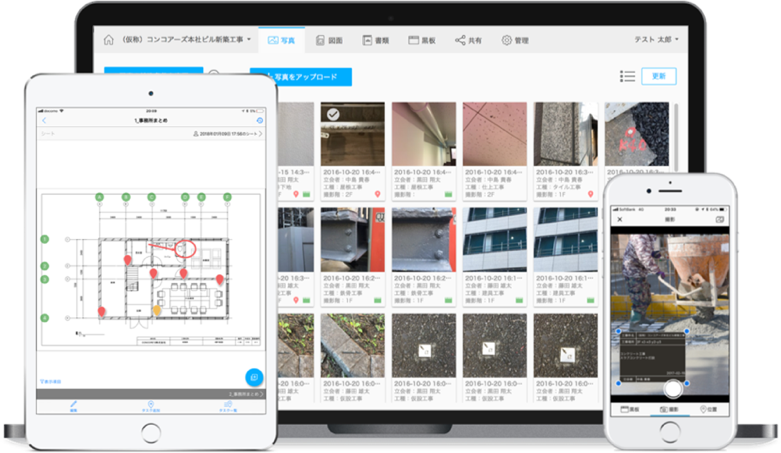Close the phone camera with X icon

click(620, 219)
